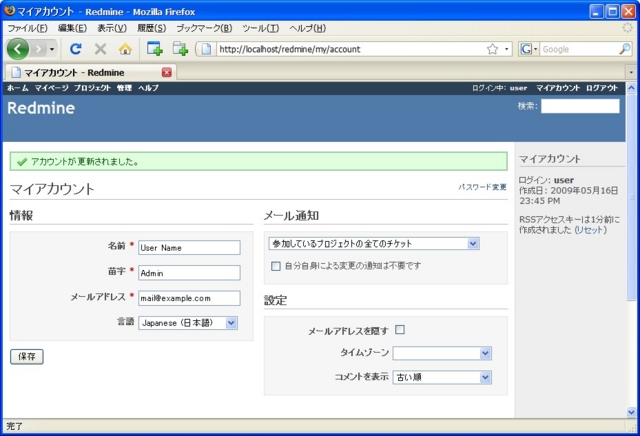Click the 苗字 field containing Admin
Image resolution: width=640 pixels, height=436 pixels.
(189, 273)
